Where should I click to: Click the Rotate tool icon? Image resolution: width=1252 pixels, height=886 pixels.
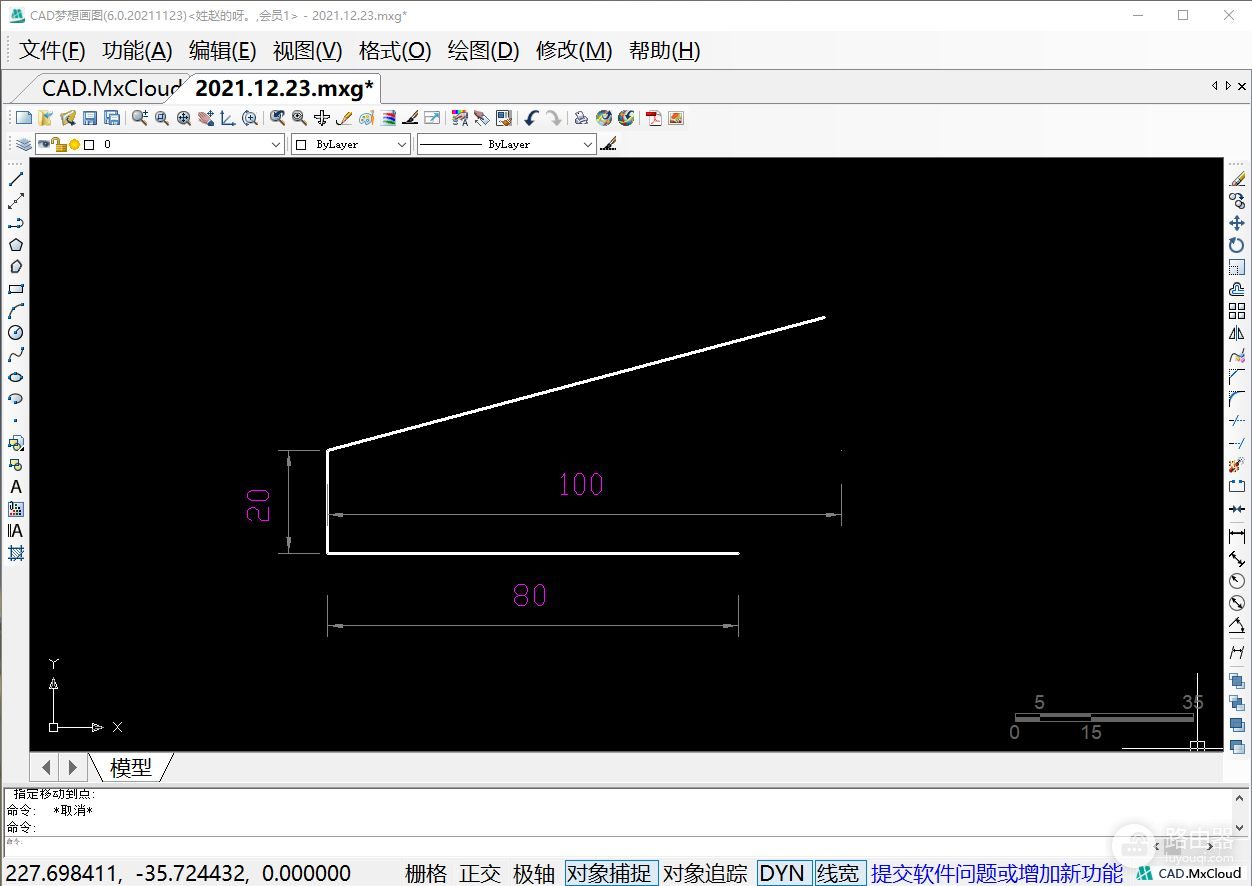(x=1237, y=245)
